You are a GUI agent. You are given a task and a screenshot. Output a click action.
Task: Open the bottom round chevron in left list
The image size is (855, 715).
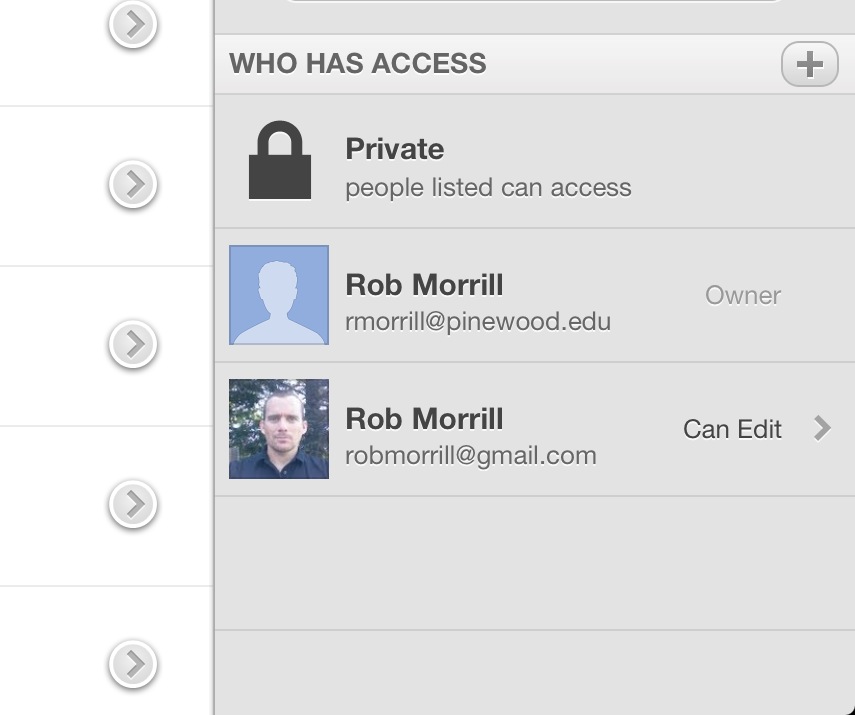(133, 664)
